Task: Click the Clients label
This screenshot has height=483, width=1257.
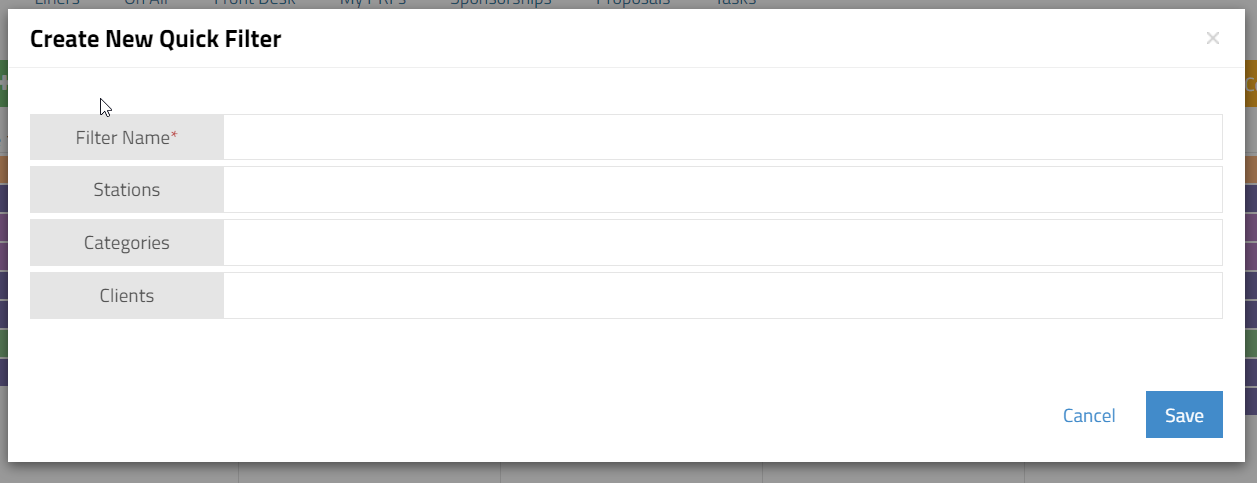Action: 127,295
